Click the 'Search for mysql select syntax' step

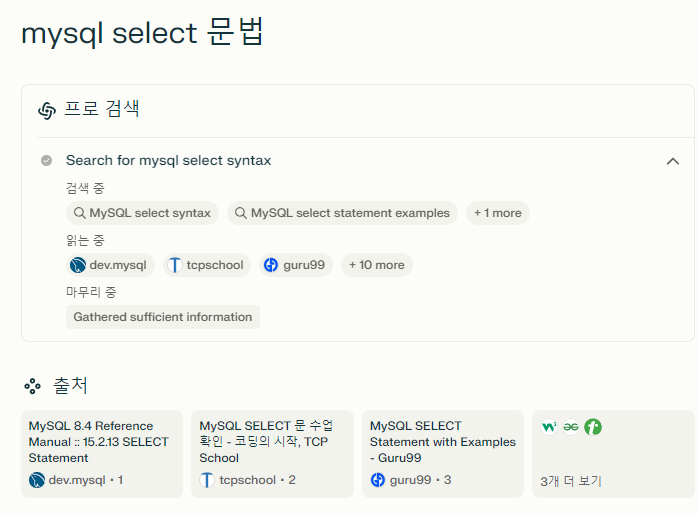click(169, 160)
